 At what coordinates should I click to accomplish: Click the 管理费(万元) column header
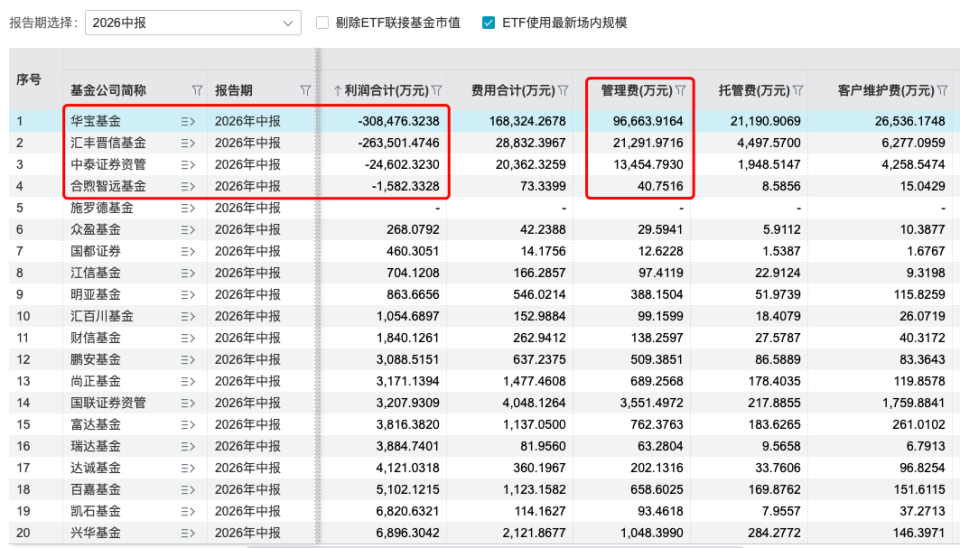click(x=637, y=91)
